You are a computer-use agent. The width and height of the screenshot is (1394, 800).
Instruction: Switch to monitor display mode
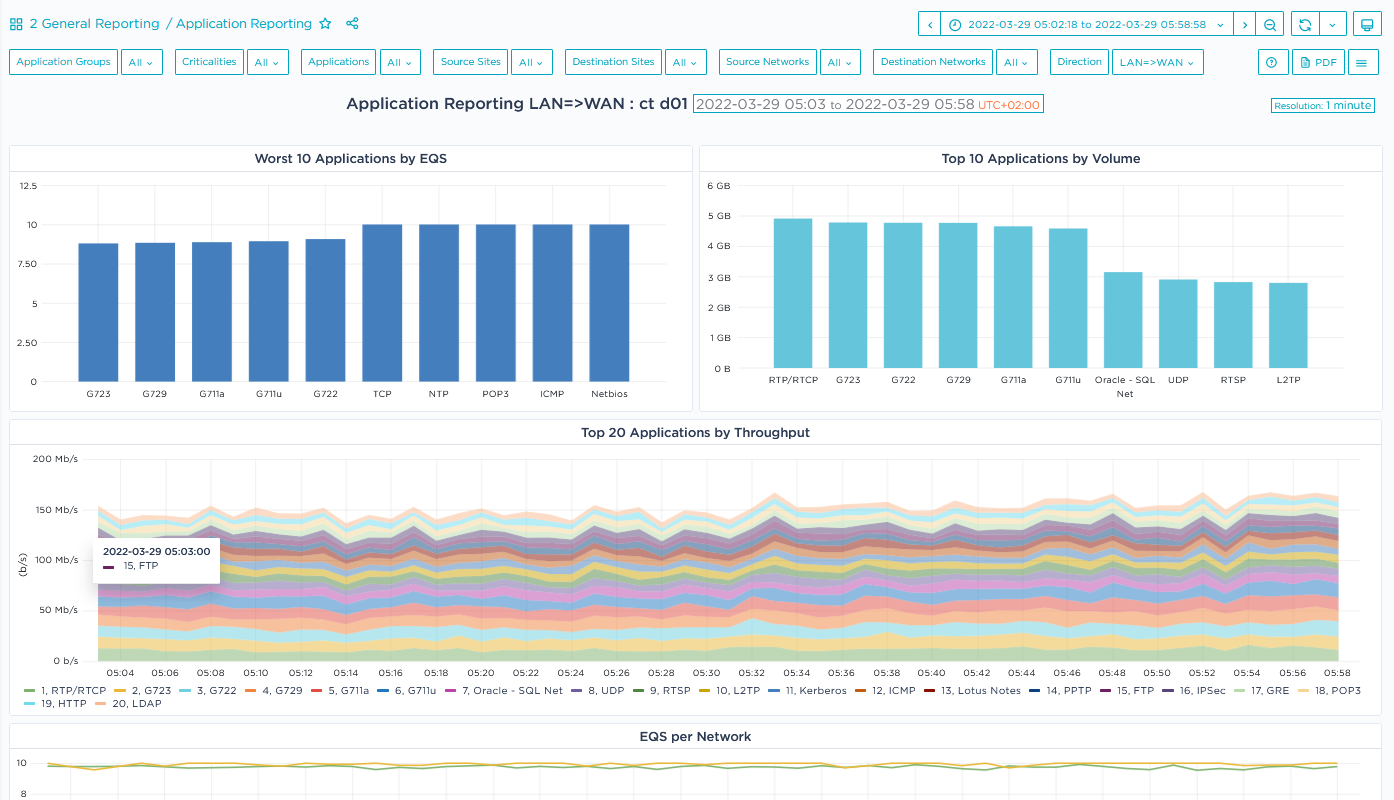(x=1367, y=25)
